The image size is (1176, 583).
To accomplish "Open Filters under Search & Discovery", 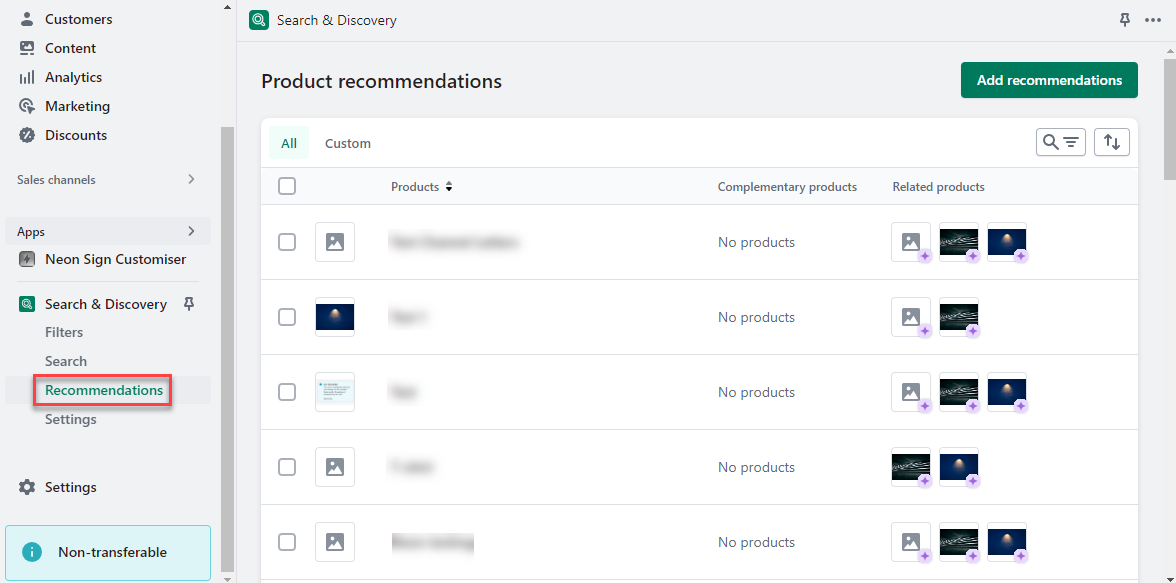I will [x=64, y=332].
